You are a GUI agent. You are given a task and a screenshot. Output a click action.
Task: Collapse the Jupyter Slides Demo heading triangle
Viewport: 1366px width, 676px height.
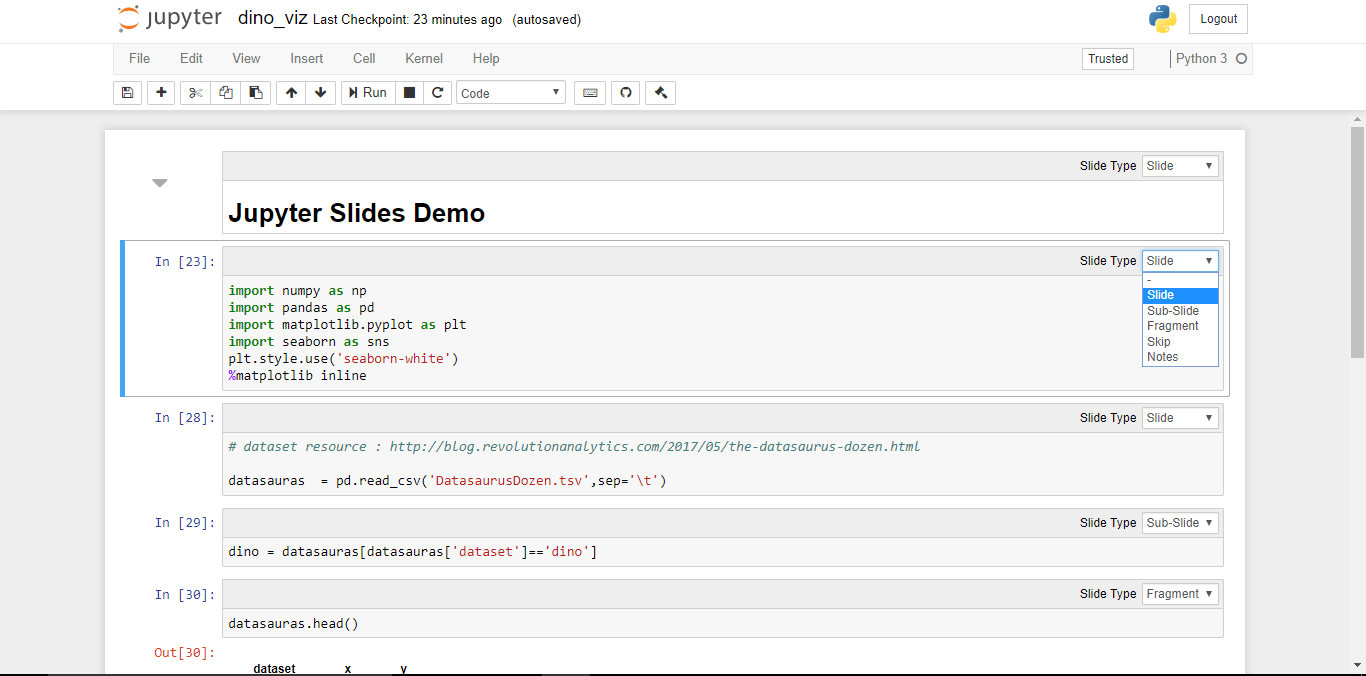tap(159, 183)
